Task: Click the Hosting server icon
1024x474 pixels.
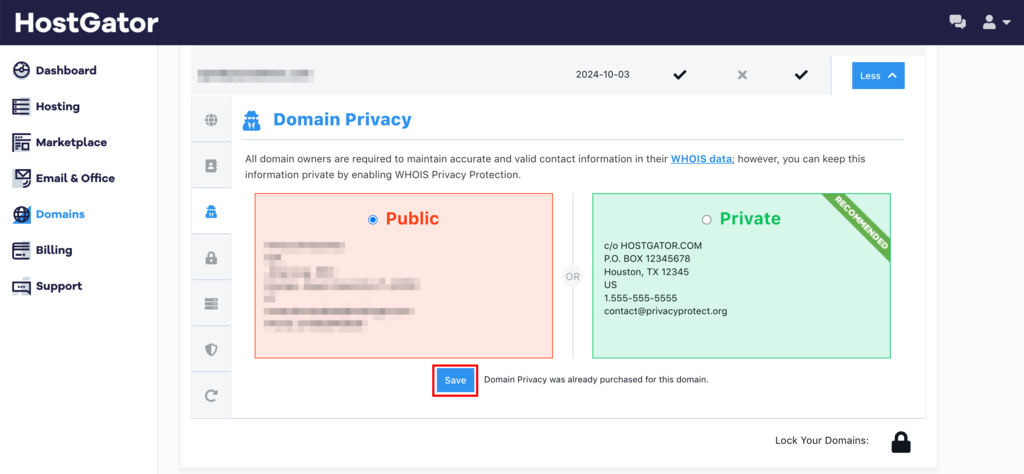Action: click(x=22, y=106)
